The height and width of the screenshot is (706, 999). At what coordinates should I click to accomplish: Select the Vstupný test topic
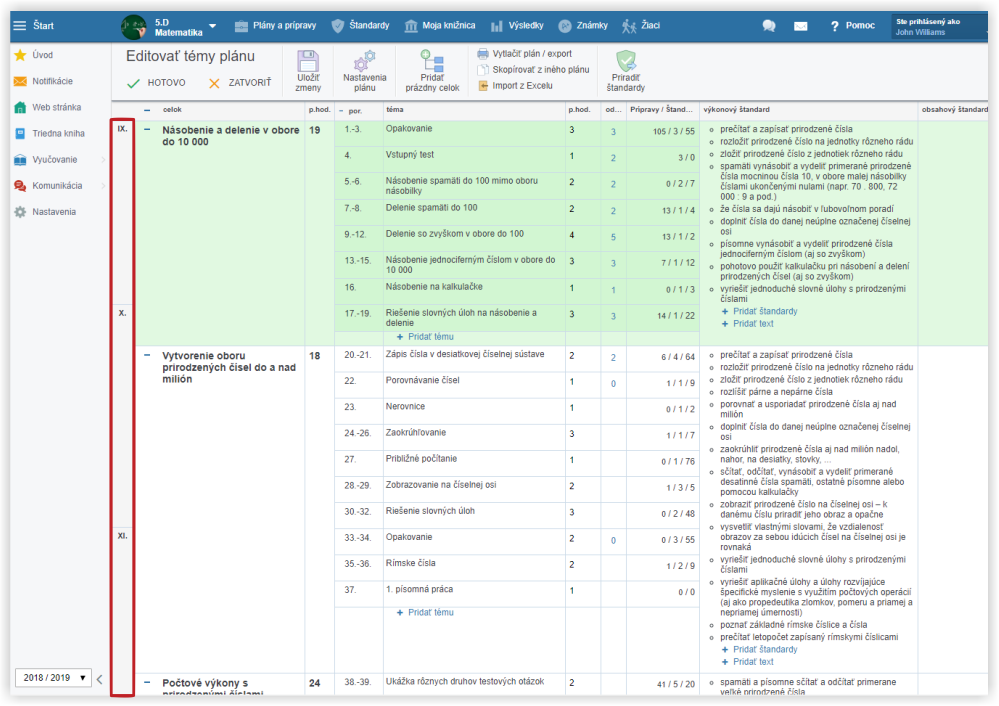point(410,155)
